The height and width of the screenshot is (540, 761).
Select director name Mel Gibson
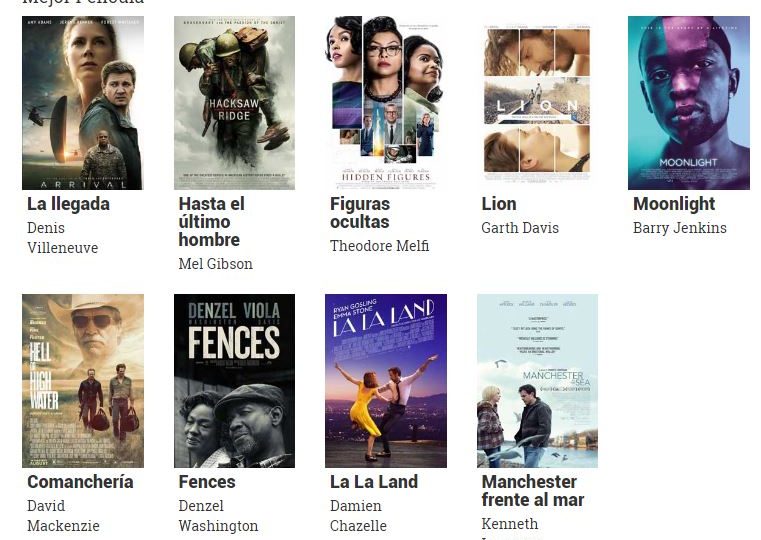(215, 264)
